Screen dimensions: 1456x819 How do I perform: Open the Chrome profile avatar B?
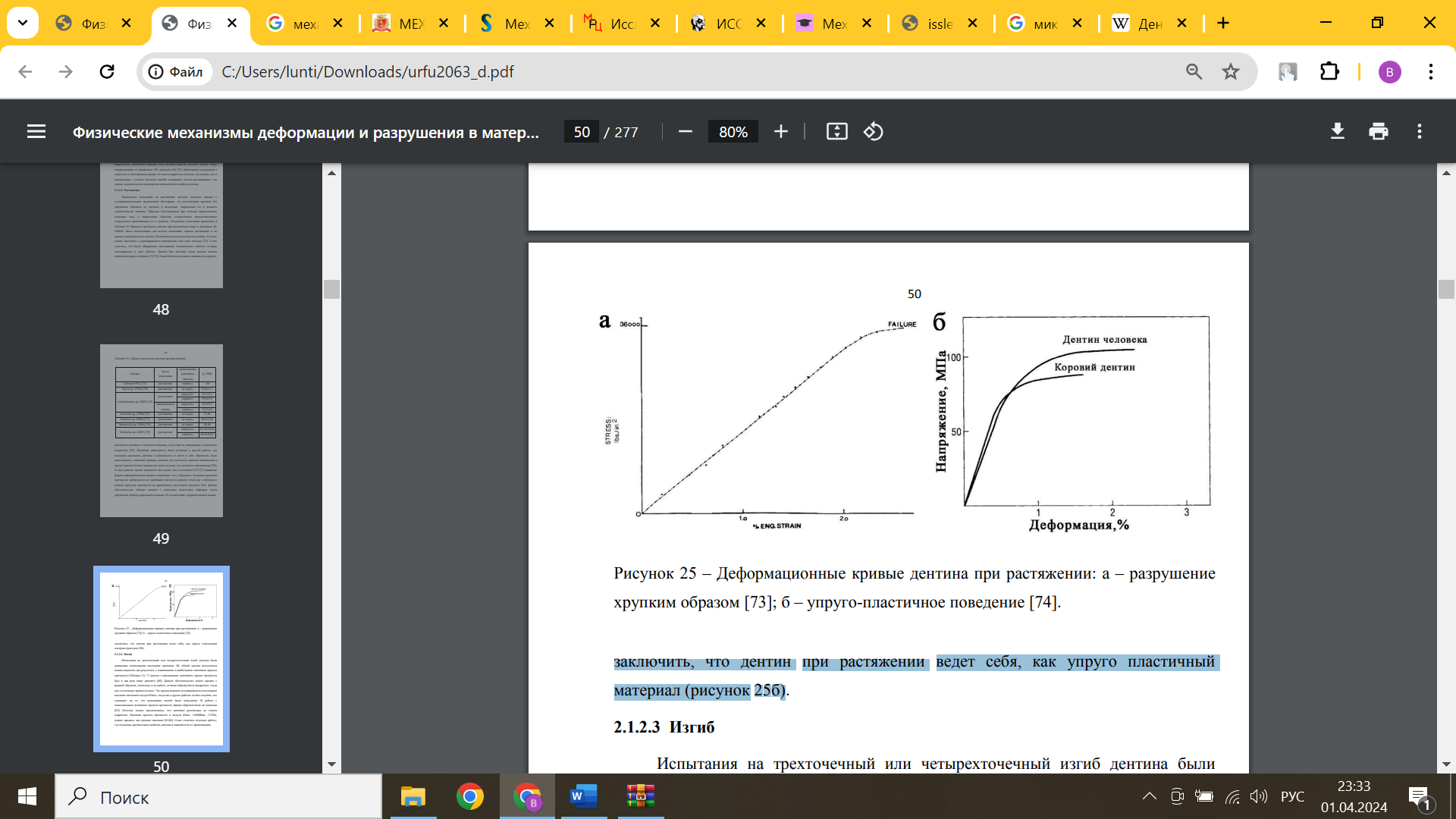(1389, 72)
